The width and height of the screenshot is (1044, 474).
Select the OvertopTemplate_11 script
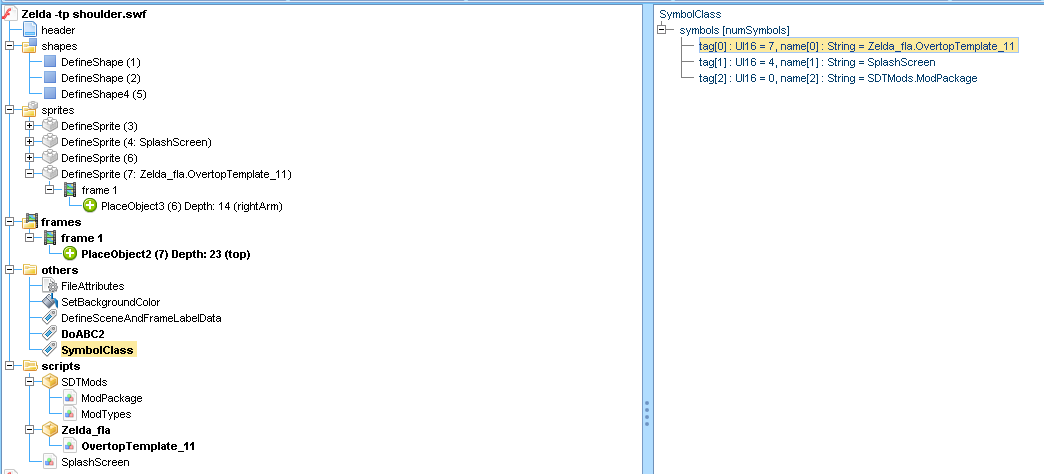tap(137, 446)
